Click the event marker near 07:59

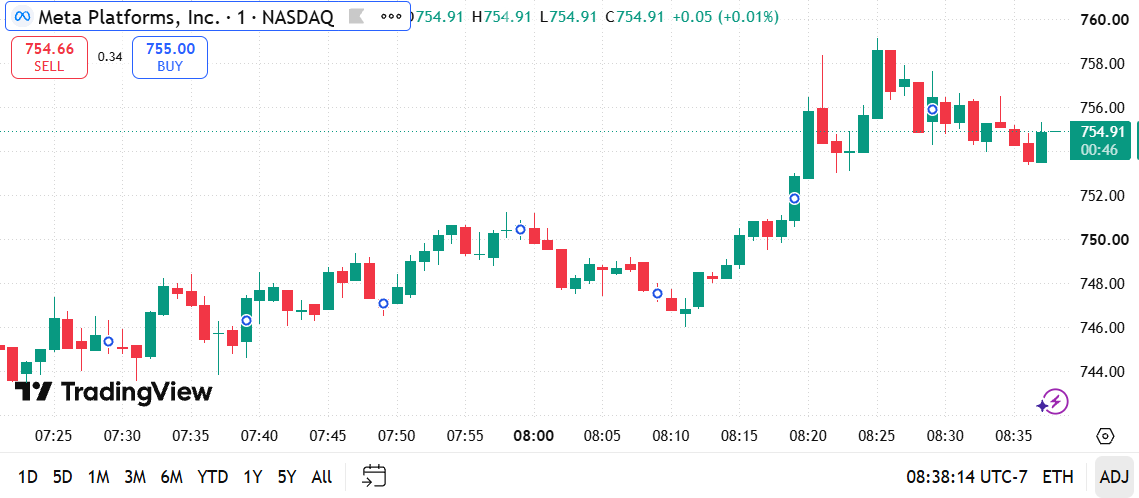(x=520, y=229)
